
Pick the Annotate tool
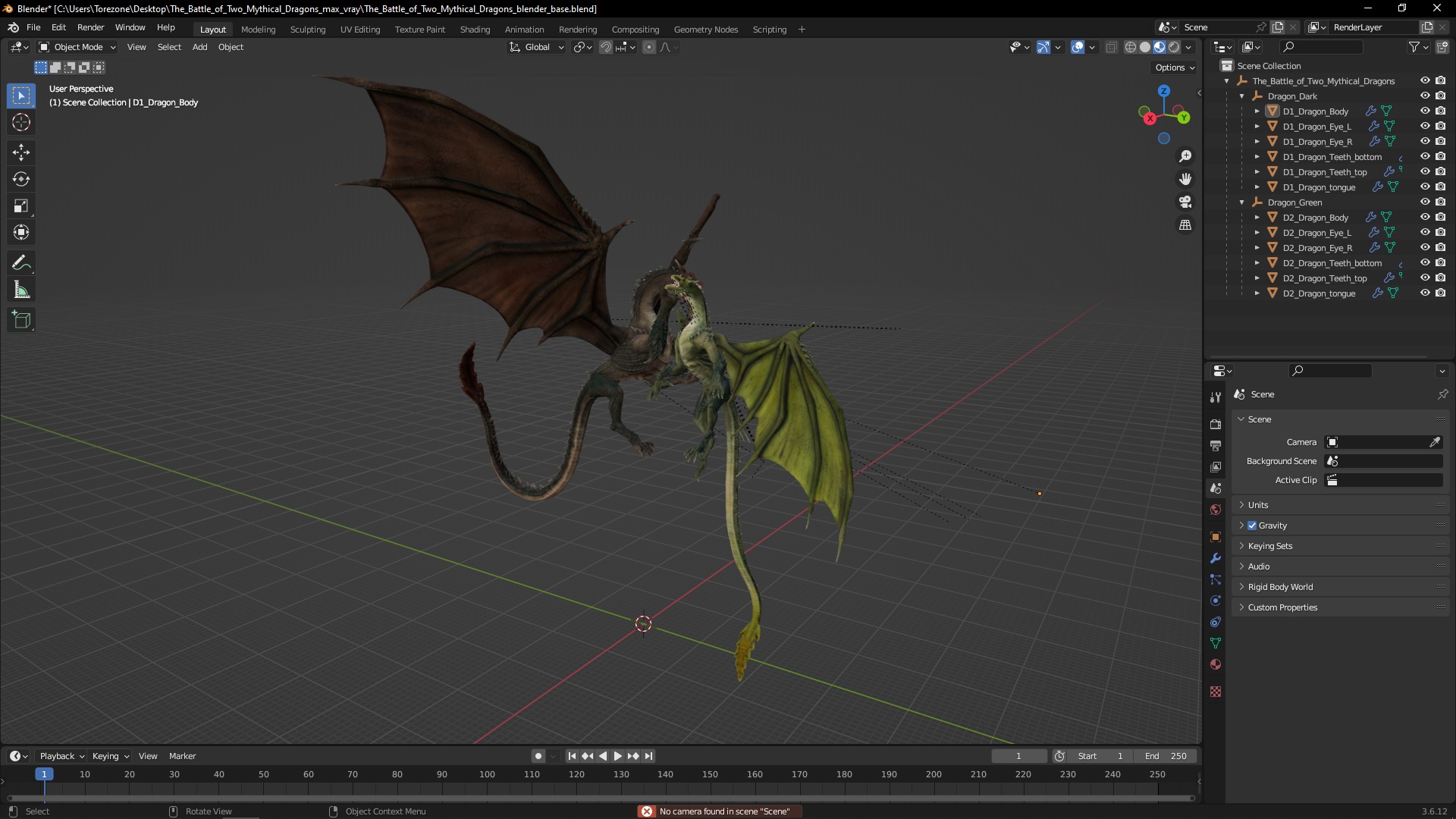point(21,263)
